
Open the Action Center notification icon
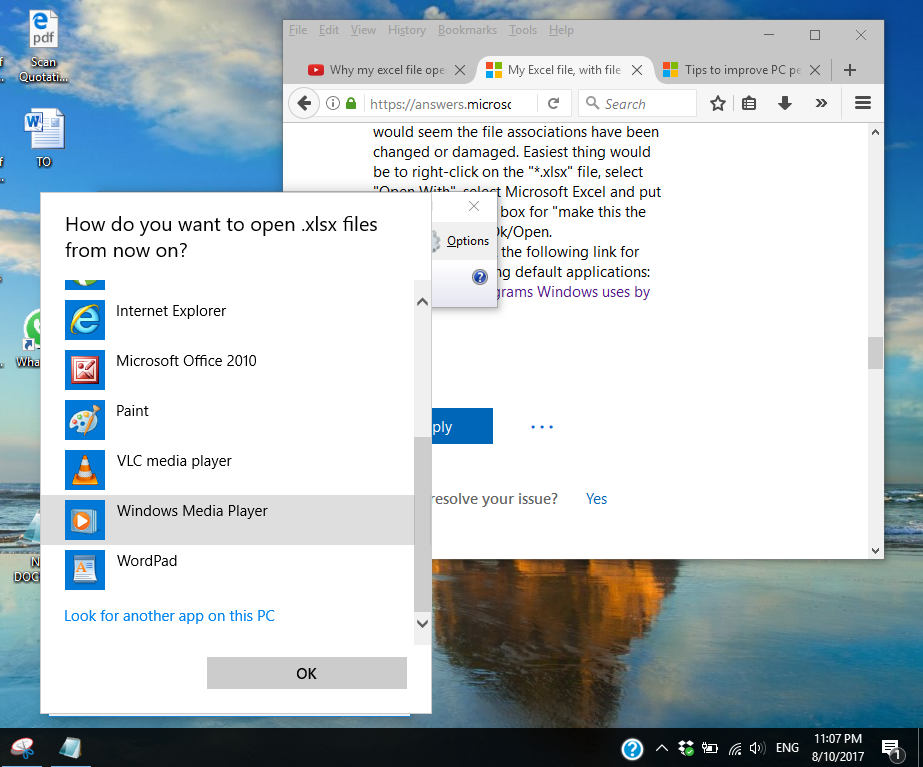pyautogui.click(x=892, y=749)
